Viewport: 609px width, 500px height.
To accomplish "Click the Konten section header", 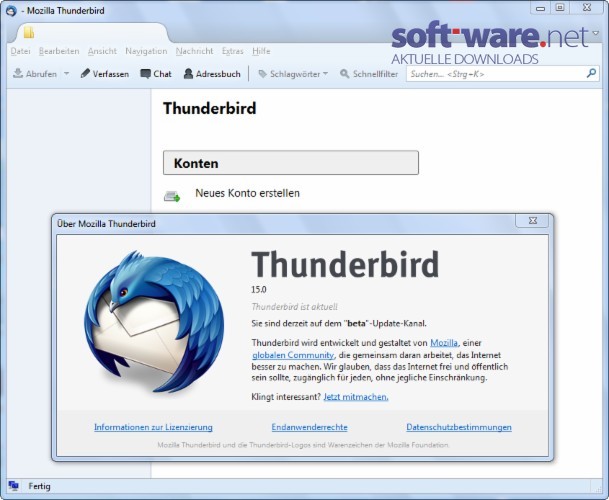I will pyautogui.click(x=291, y=163).
